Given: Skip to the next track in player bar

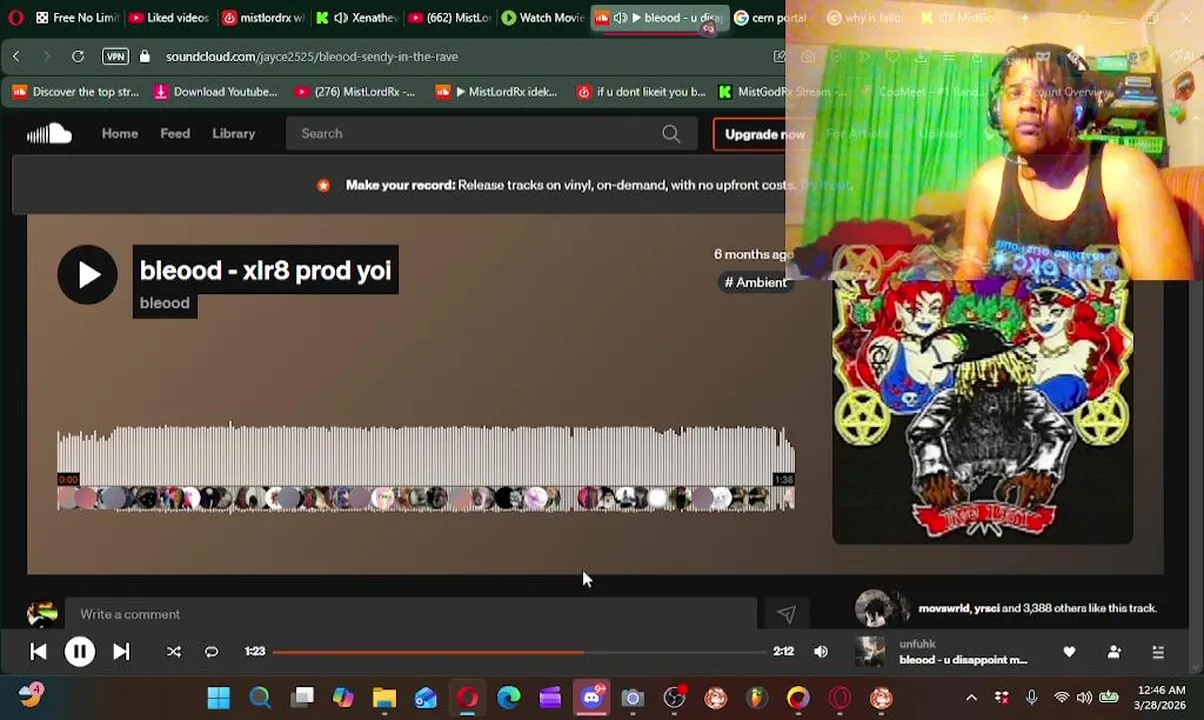Looking at the screenshot, I should point(121,652).
